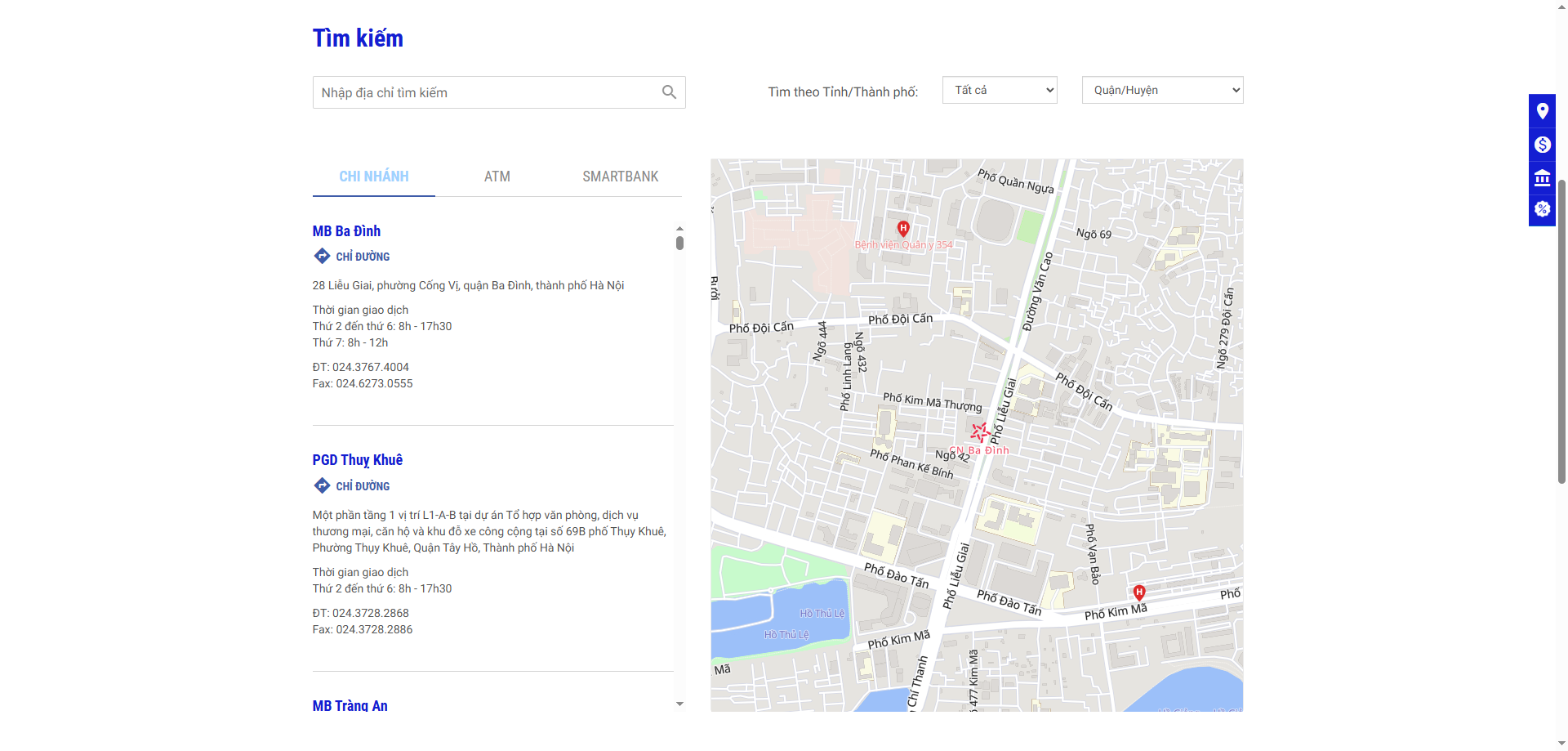The width and height of the screenshot is (1568, 751).
Task: Switch to the SMARTBANK tab
Action: (x=620, y=177)
